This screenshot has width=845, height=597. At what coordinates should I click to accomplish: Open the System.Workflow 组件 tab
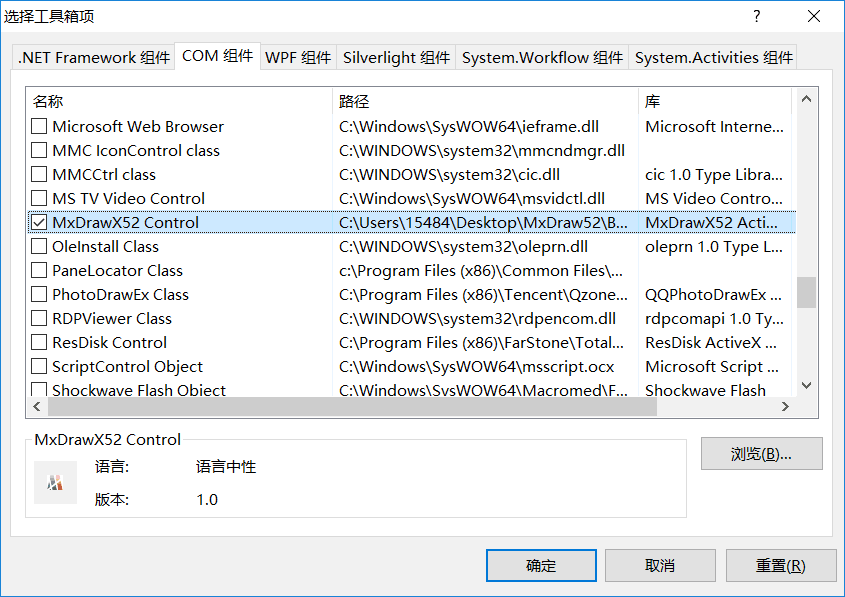[x=541, y=57]
